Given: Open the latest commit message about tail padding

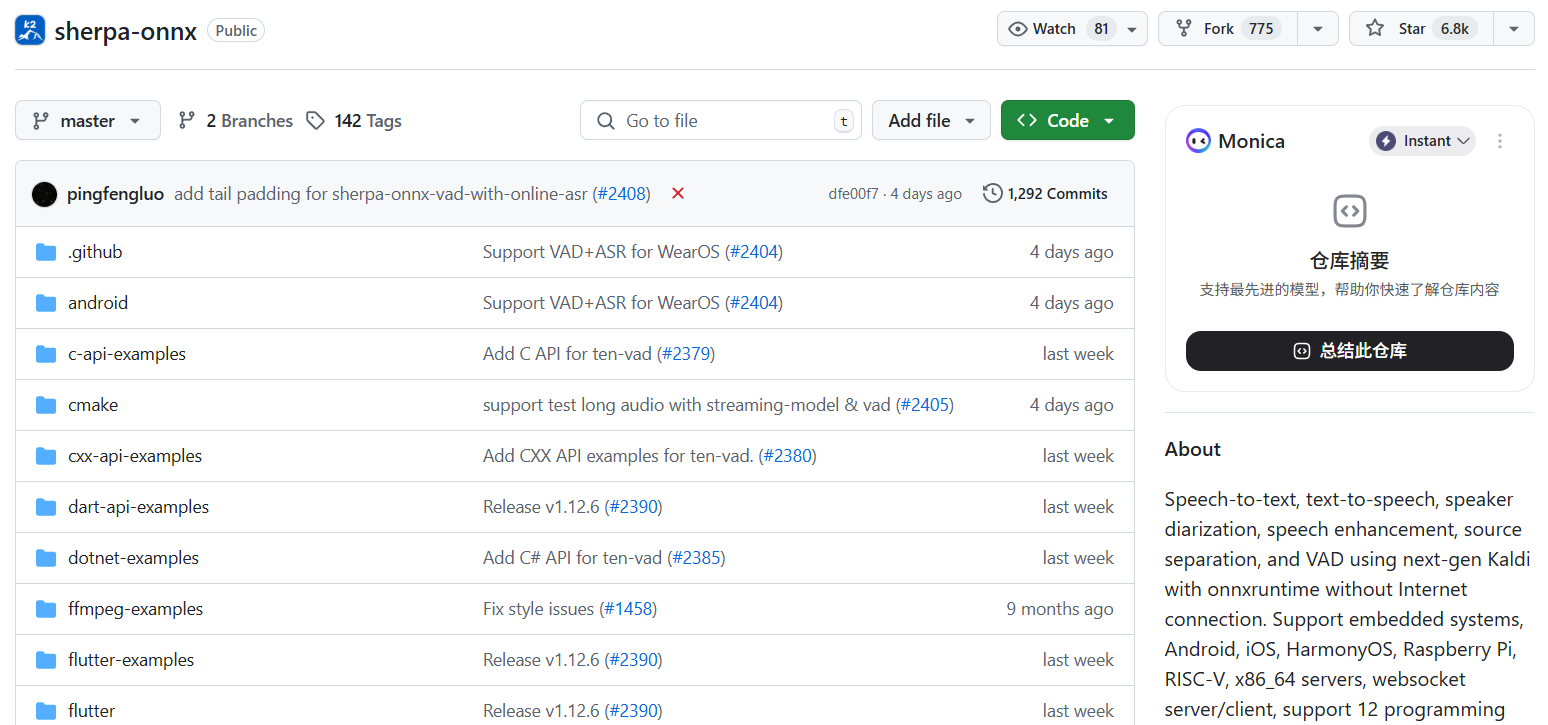Looking at the screenshot, I should click(381, 194).
